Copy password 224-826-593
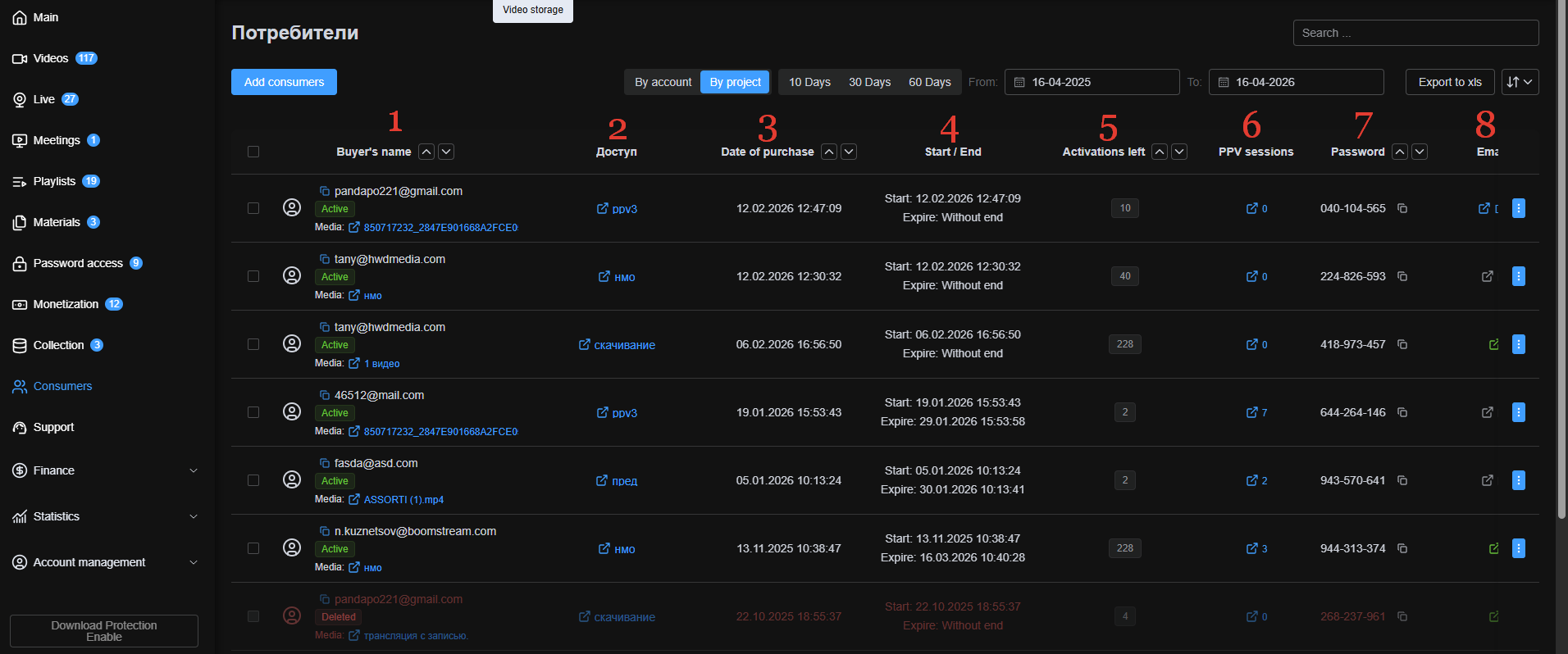The image size is (1568, 654). click(x=1402, y=276)
